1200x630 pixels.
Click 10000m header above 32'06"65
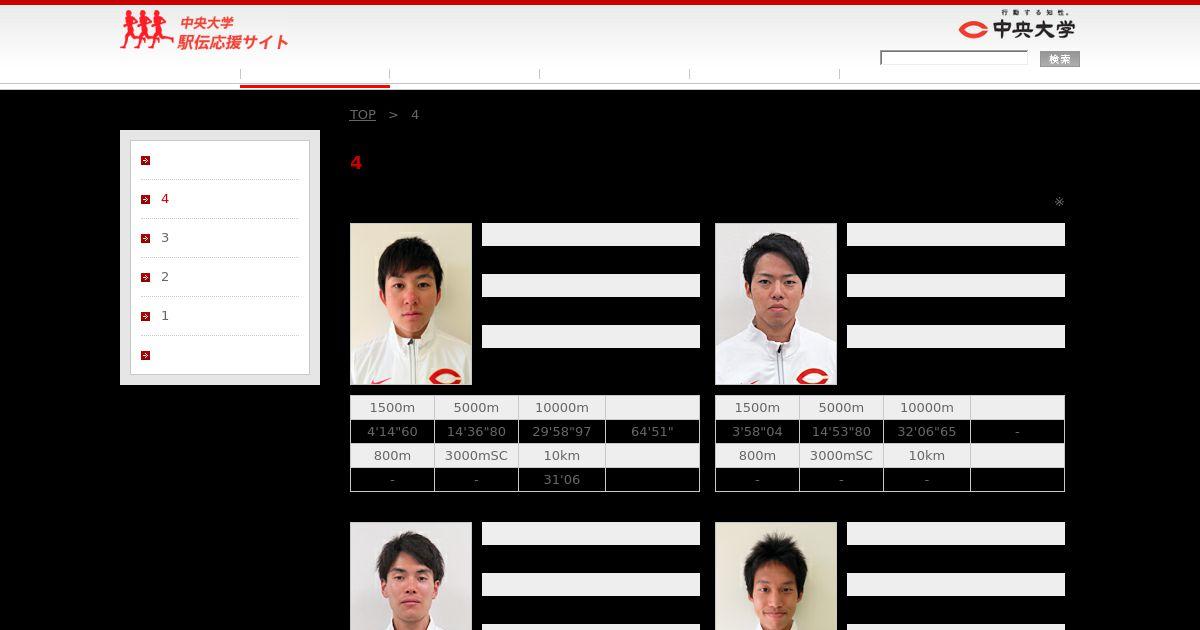point(927,408)
